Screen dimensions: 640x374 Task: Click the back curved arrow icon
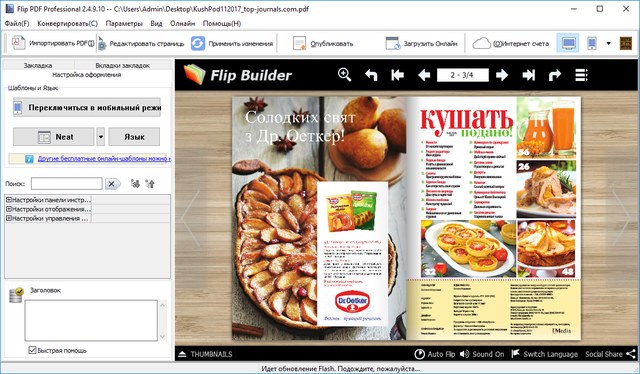[371, 75]
